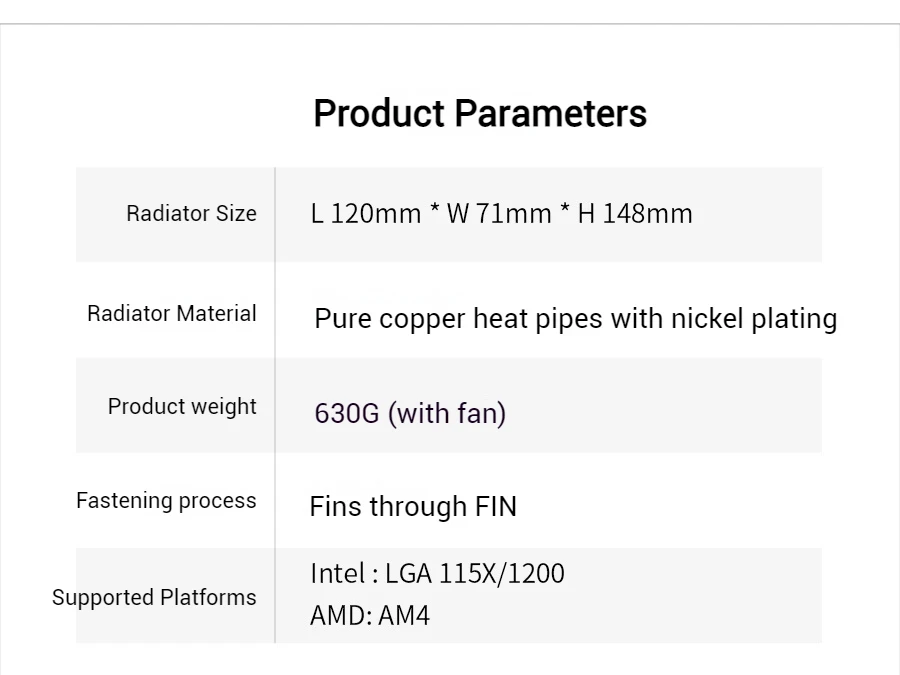The height and width of the screenshot is (675, 900).
Task: Click the AM4 socket text
Action: click(x=404, y=615)
